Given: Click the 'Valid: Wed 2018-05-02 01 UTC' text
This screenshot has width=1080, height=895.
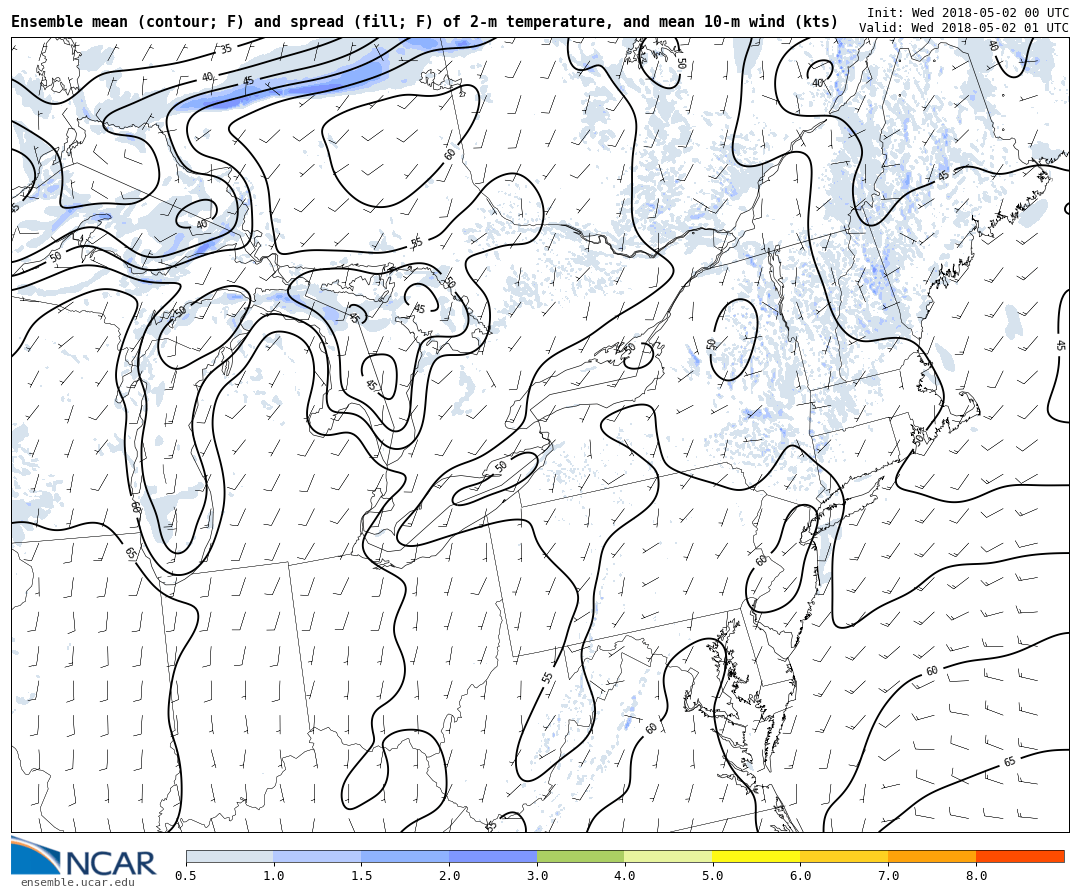Looking at the screenshot, I should click(x=964, y=28).
